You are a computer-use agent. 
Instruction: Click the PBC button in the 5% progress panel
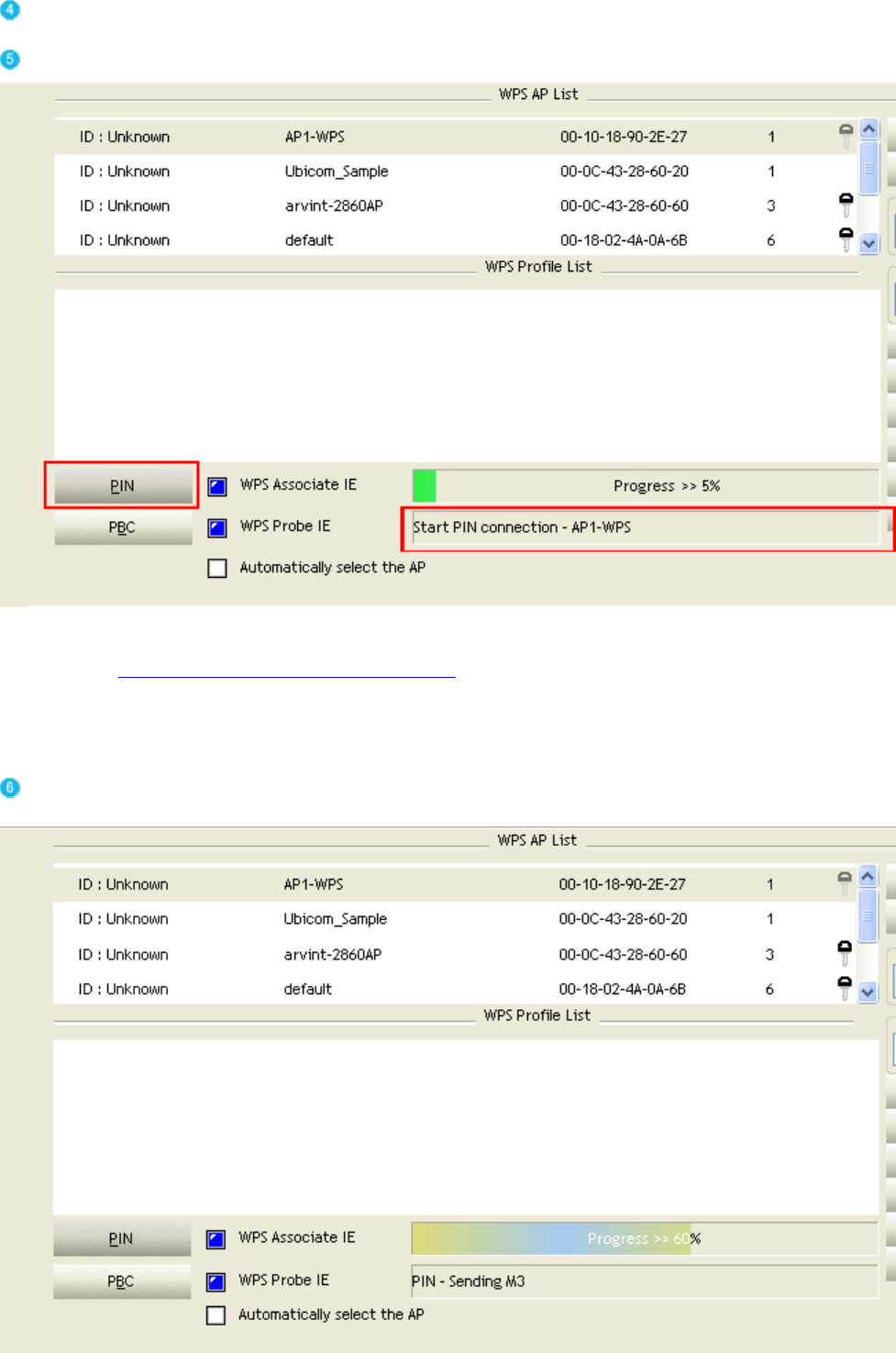tap(123, 527)
